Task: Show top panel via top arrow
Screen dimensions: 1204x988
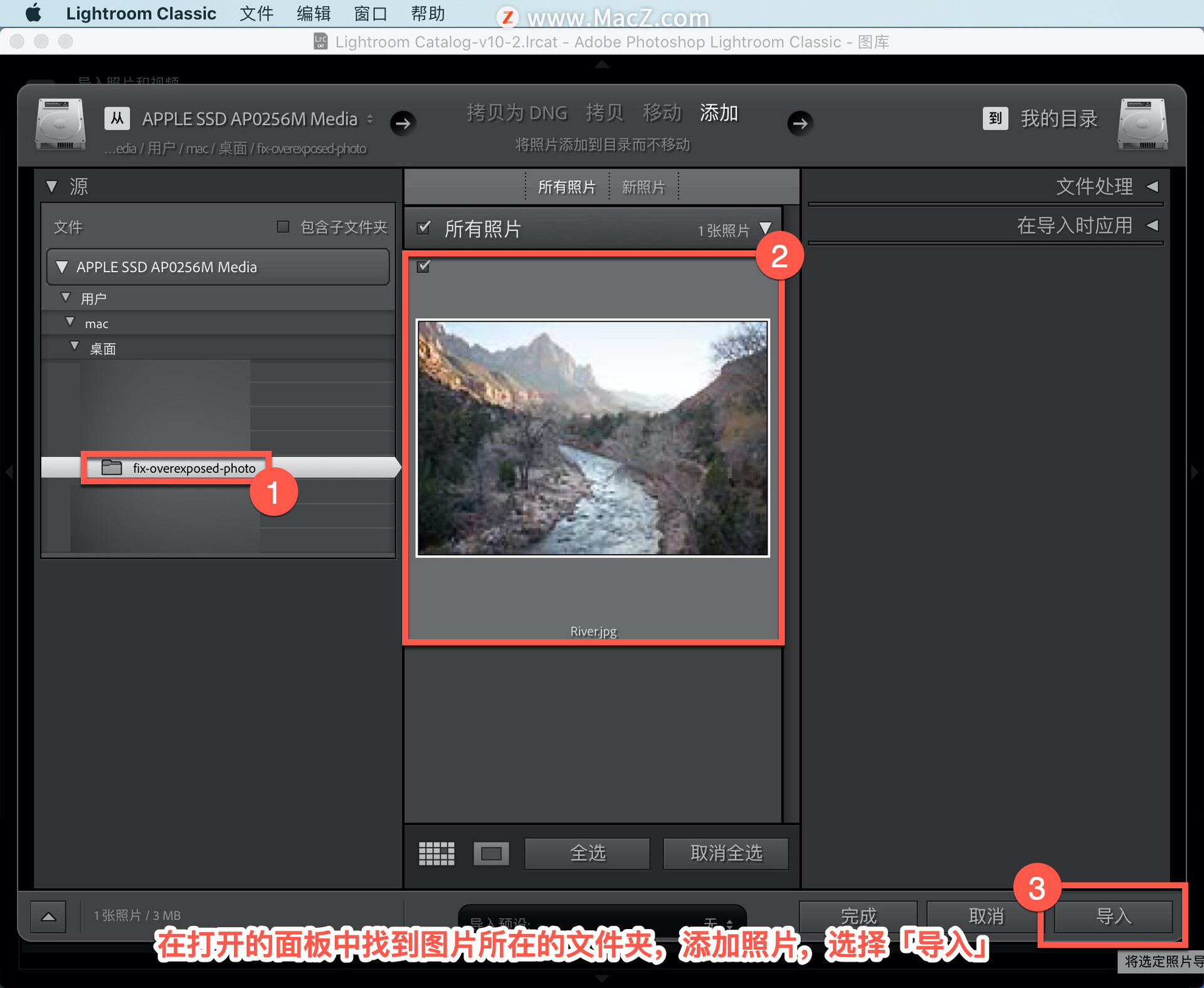Action: (602, 64)
